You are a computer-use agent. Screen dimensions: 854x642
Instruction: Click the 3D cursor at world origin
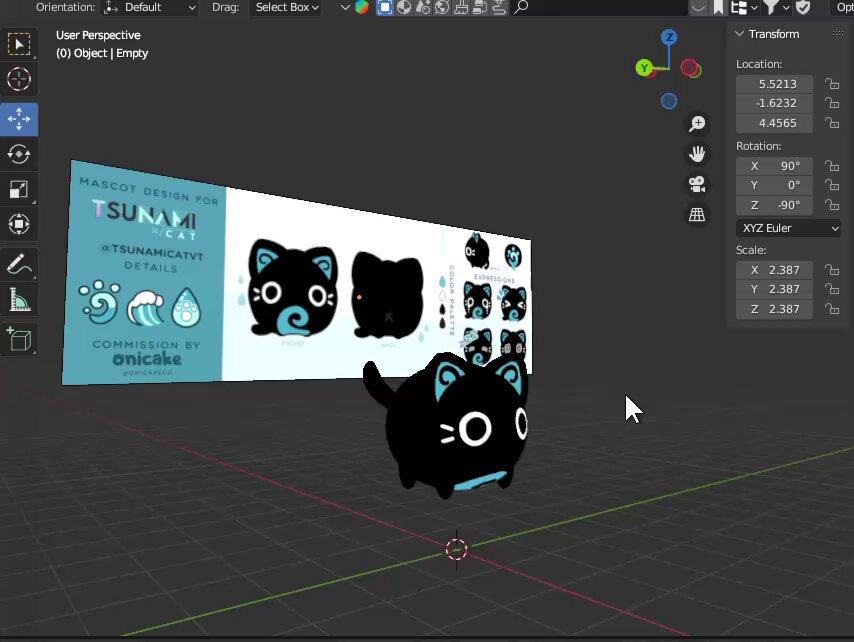click(x=456, y=549)
